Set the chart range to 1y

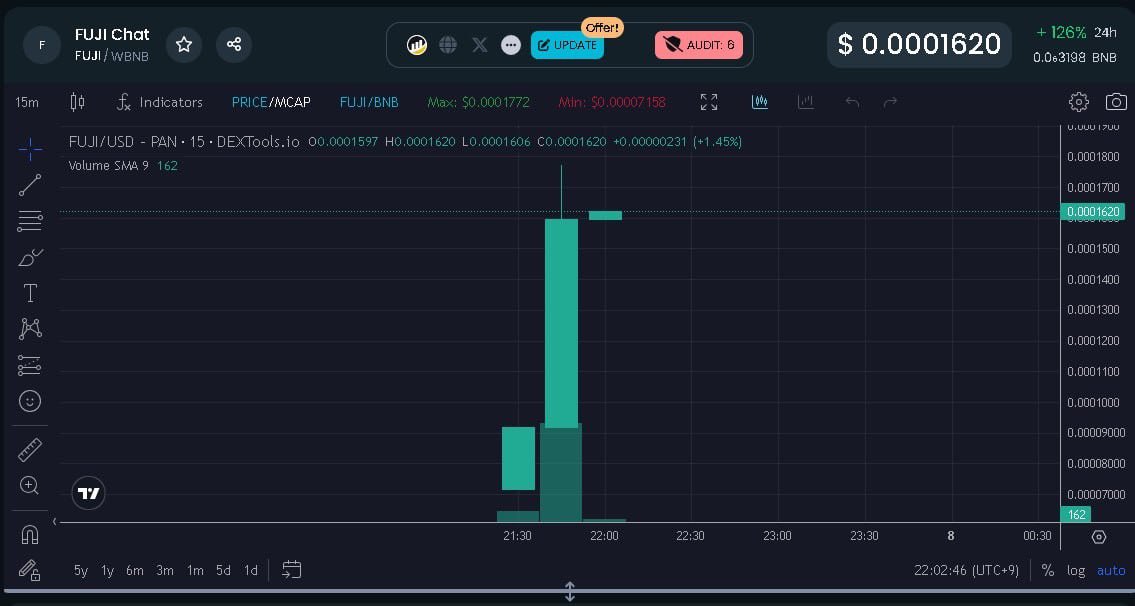pos(107,571)
